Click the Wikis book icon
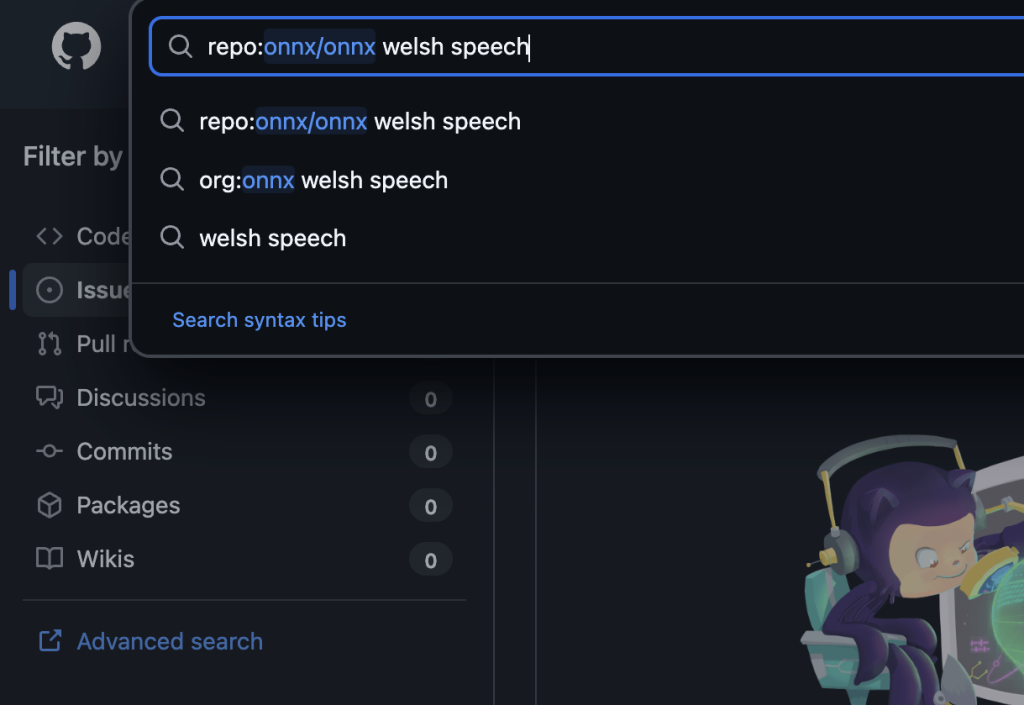Image resolution: width=1024 pixels, height=705 pixels. (49, 559)
